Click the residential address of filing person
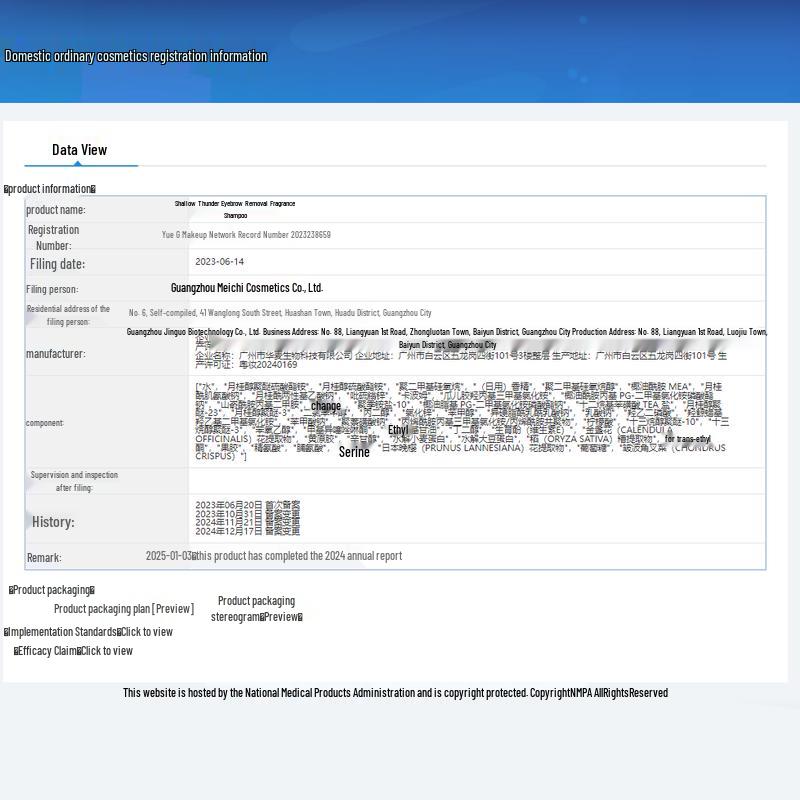 pos(280,313)
